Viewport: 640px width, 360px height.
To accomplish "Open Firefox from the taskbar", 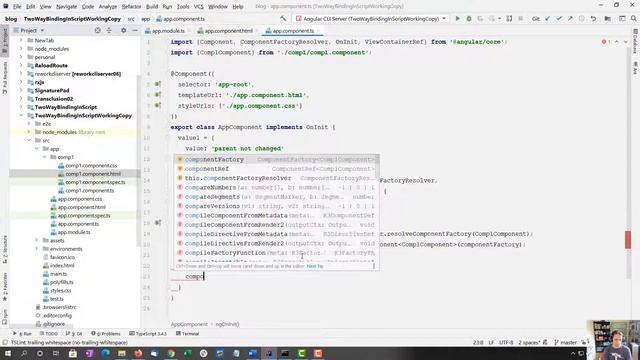I will click(x=138, y=353).
